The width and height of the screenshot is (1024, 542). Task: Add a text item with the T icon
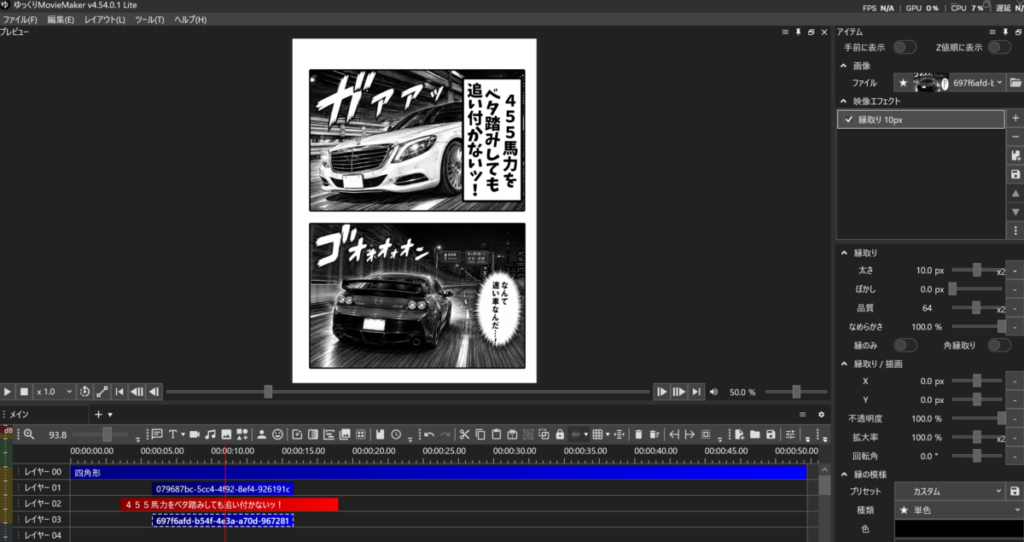click(x=172, y=434)
